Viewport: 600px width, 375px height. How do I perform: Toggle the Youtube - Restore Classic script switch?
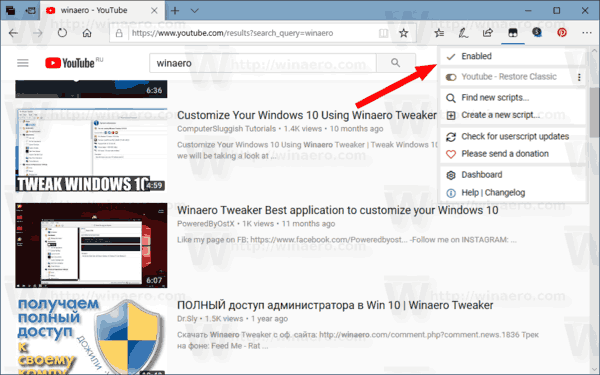click(x=451, y=77)
